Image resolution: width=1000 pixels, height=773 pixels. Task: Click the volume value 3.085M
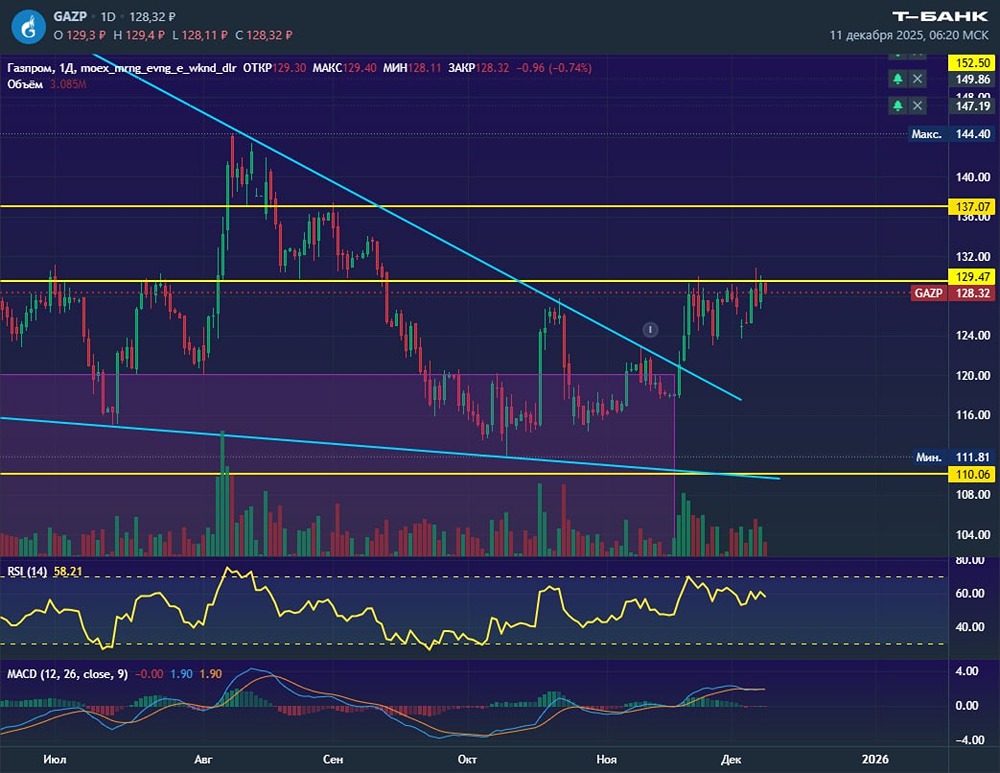pos(68,84)
